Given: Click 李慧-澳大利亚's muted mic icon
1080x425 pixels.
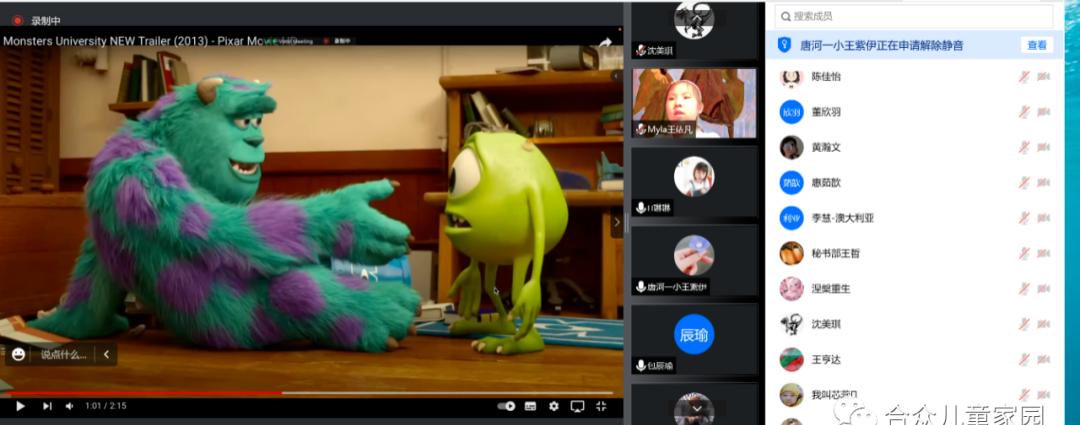Looking at the screenshot, I should coord(1024,218).
